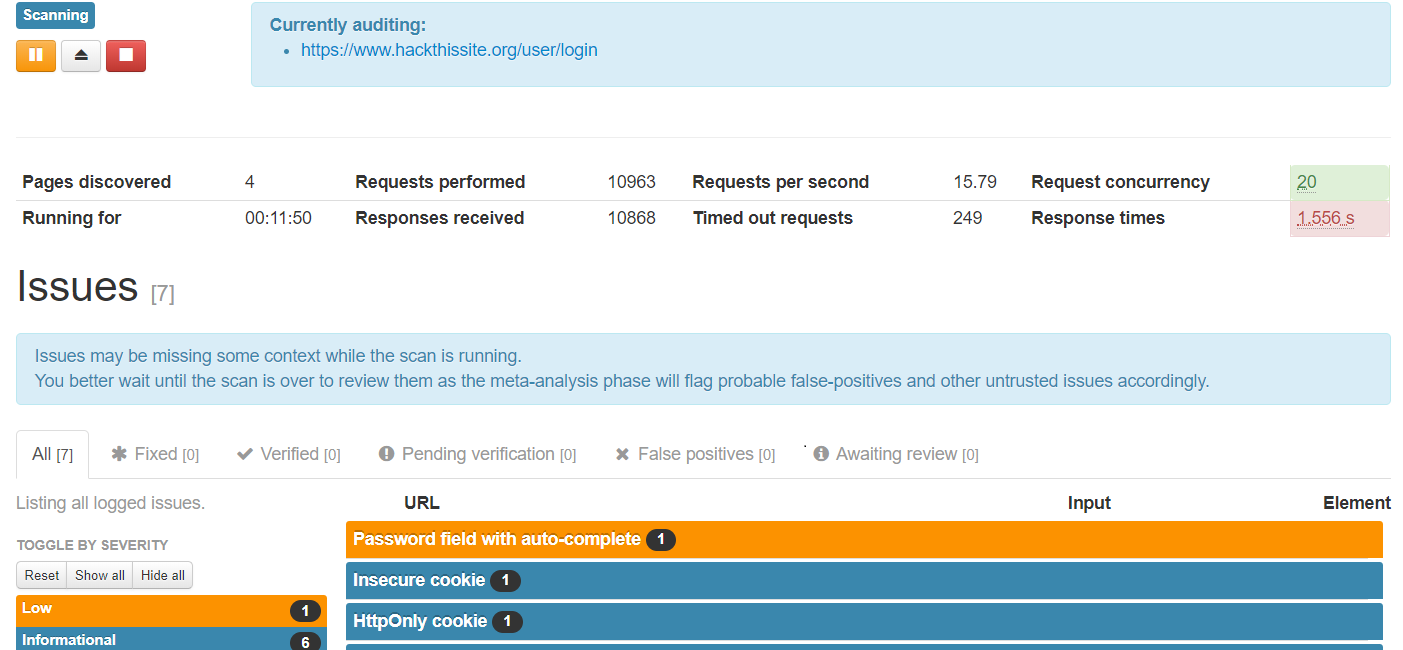Toggle Informational severity issues
The height and width of the screenshot is (650, 1403).
tap(171, 640)
